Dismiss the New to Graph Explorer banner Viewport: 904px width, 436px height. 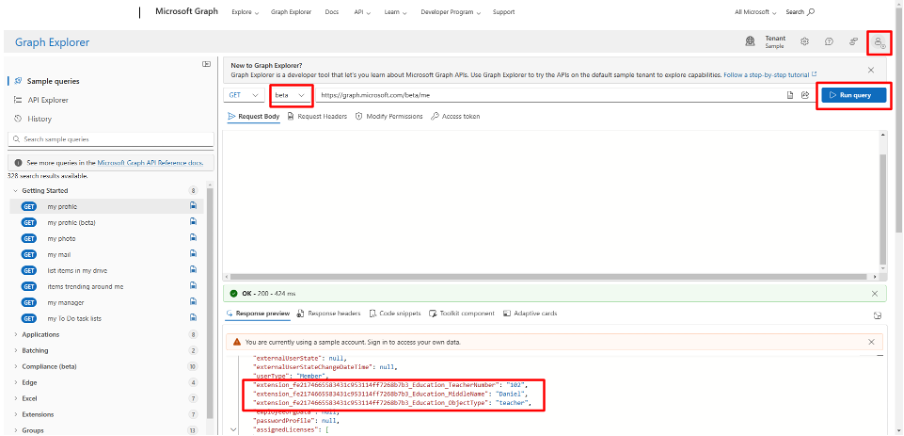coord(871,70)
